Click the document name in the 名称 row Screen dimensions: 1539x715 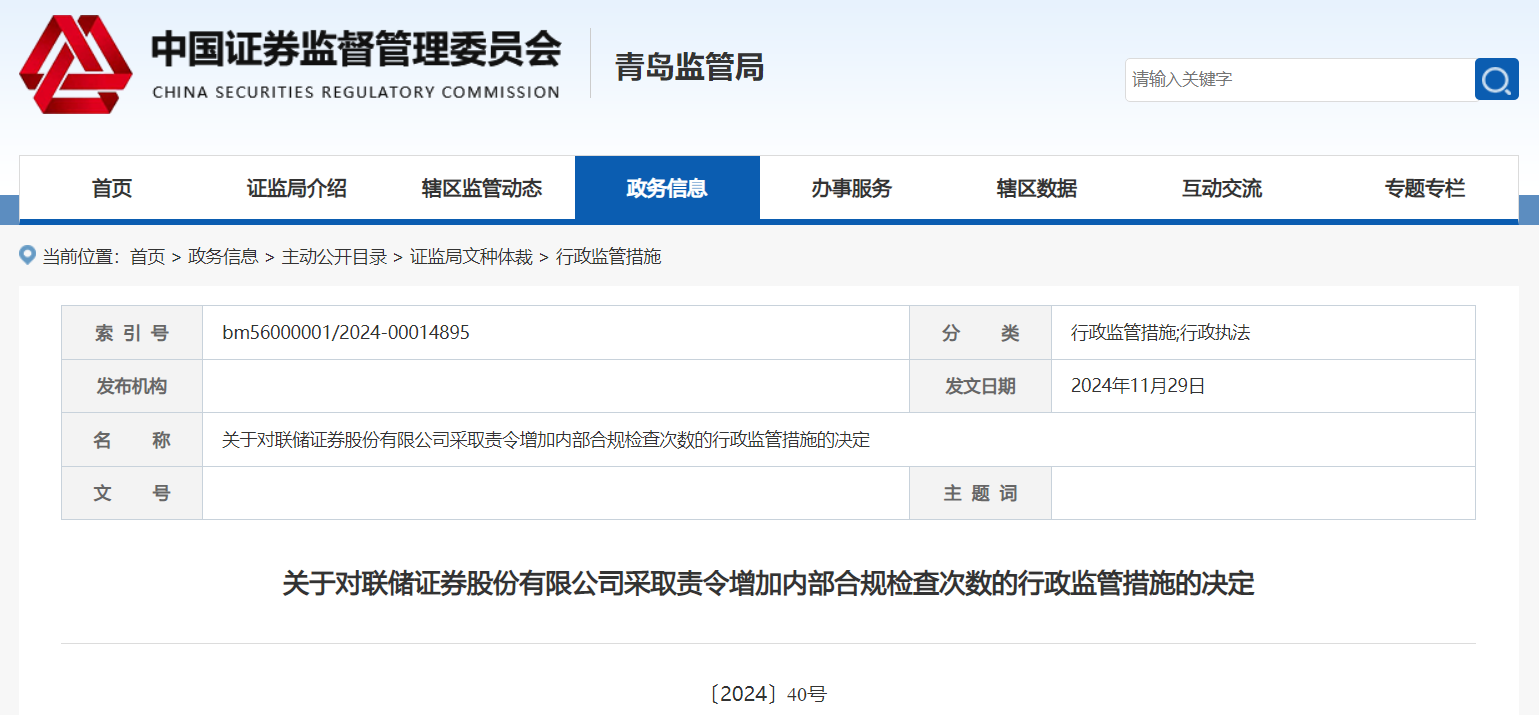point(546,440)
